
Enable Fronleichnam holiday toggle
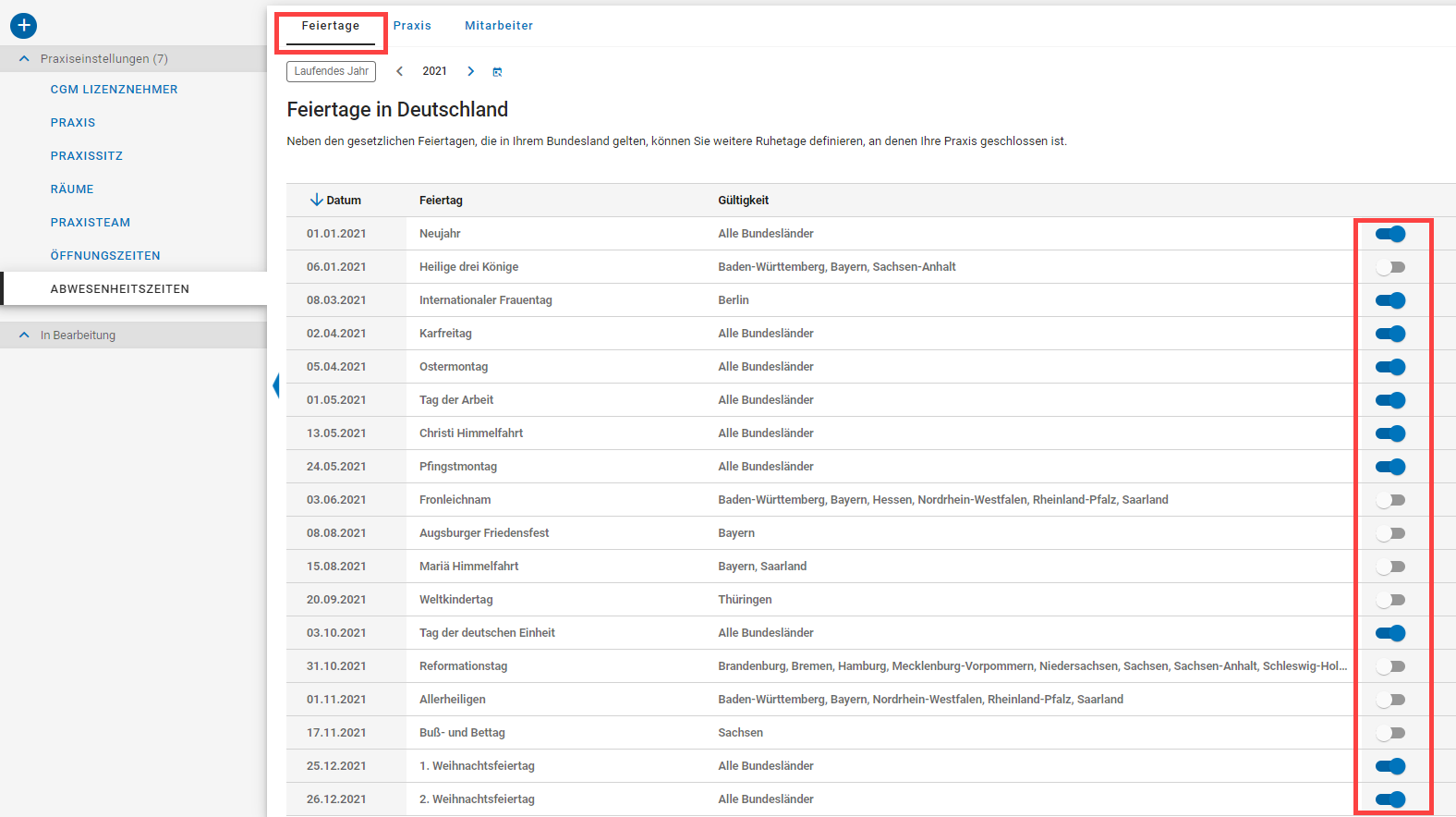(1390, 500)
